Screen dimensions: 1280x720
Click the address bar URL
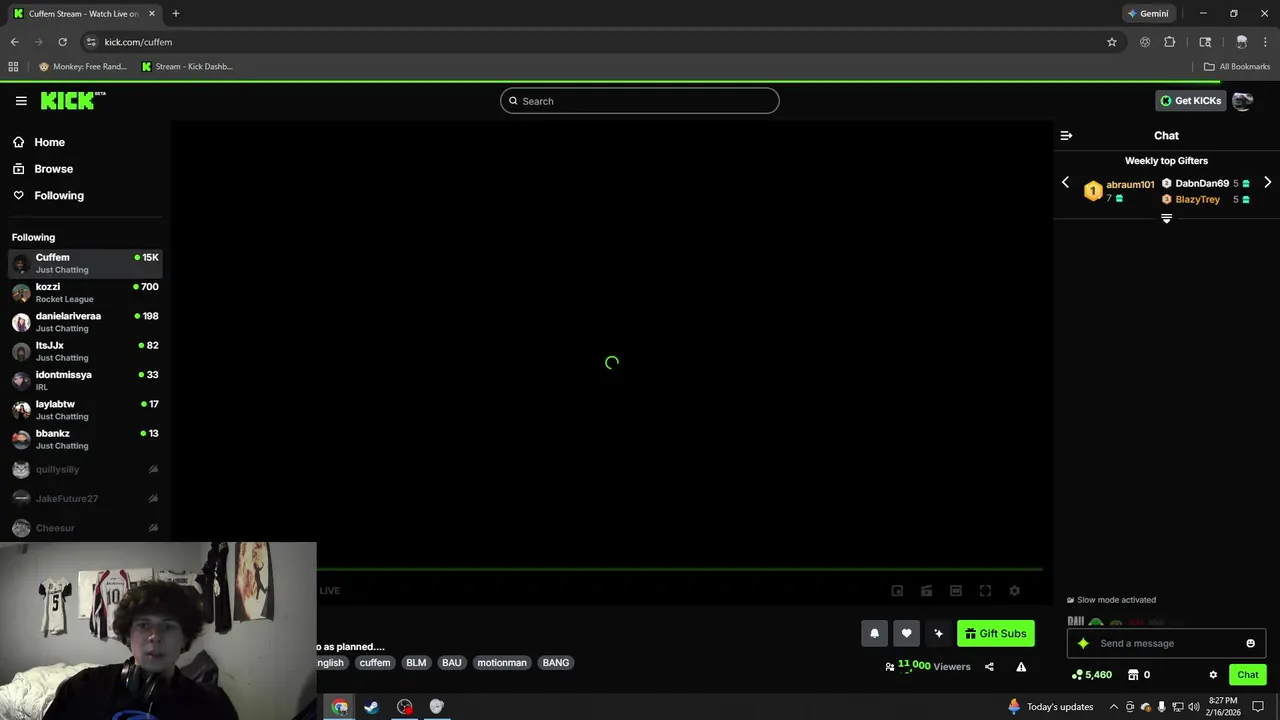pyautogui.click(x=138, y=42)
